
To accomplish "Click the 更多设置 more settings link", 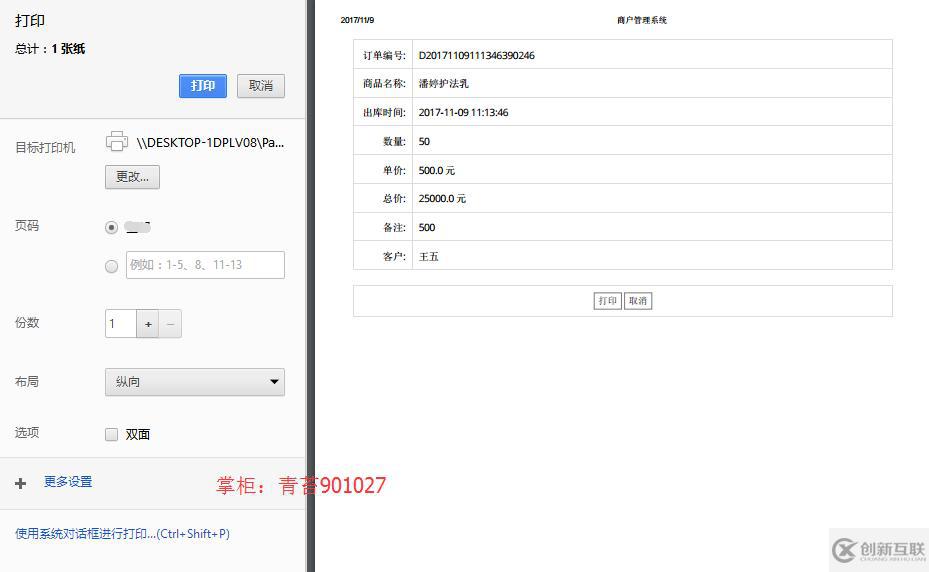I will (68, 481).
